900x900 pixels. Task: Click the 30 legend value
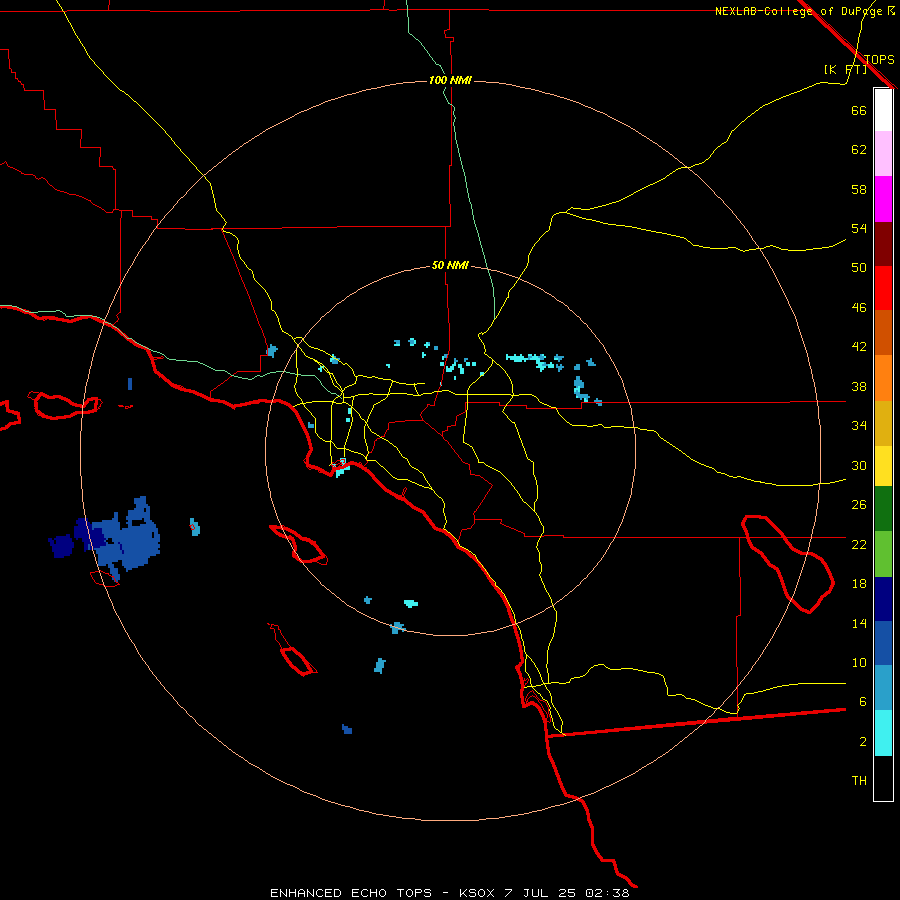859,465
